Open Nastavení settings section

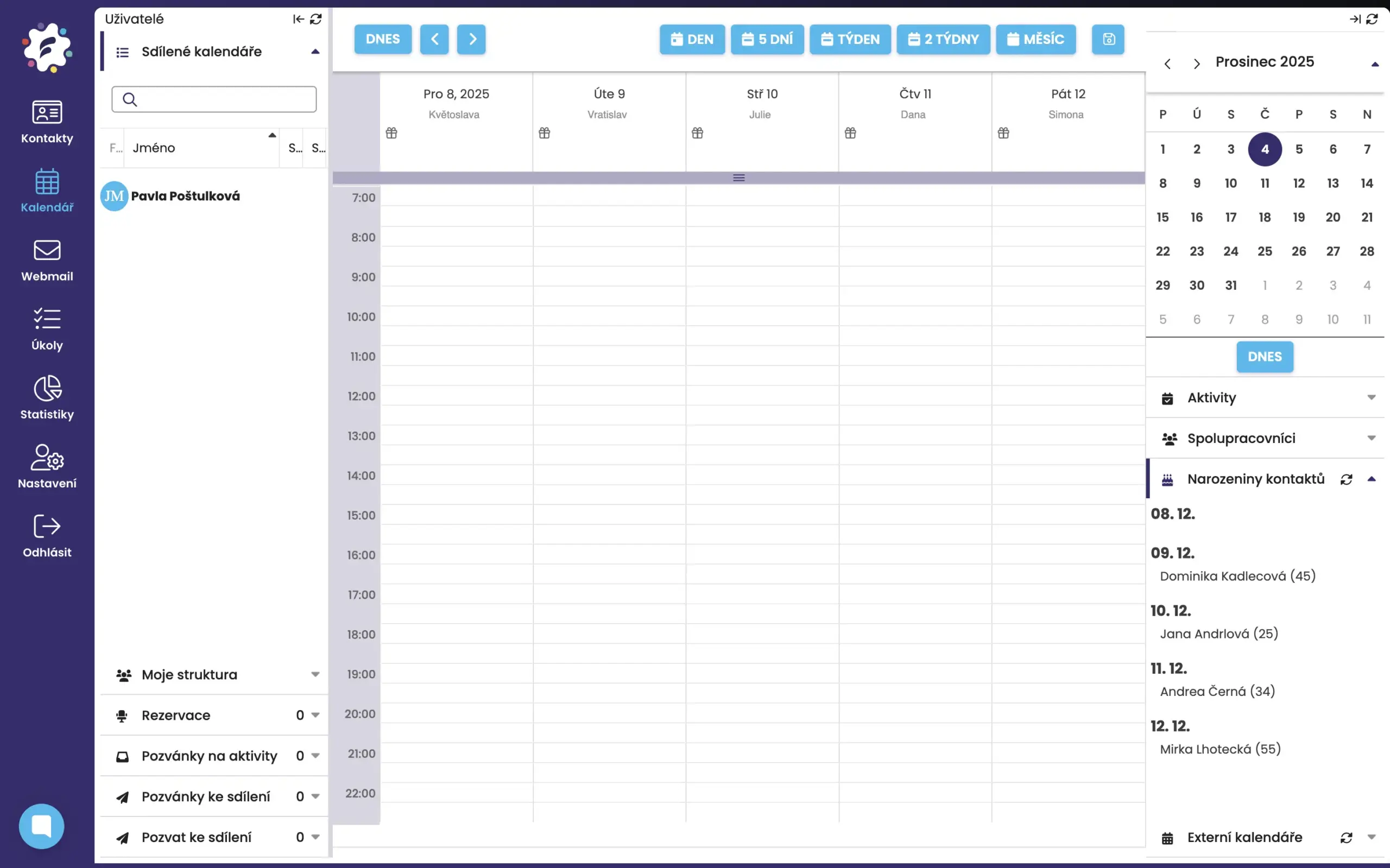(x=47, y=466)
